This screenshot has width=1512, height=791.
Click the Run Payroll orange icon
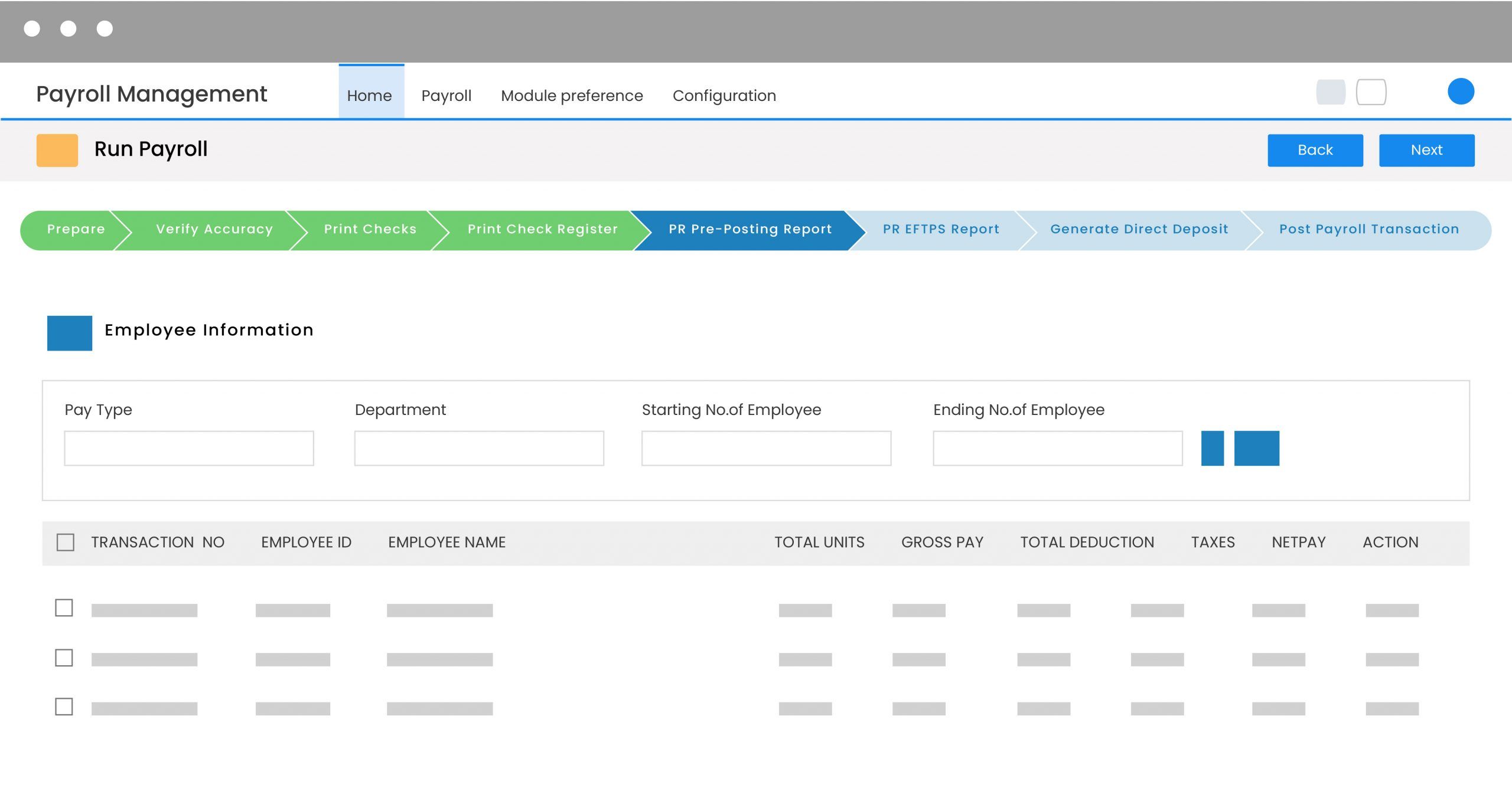coord(57,151)
